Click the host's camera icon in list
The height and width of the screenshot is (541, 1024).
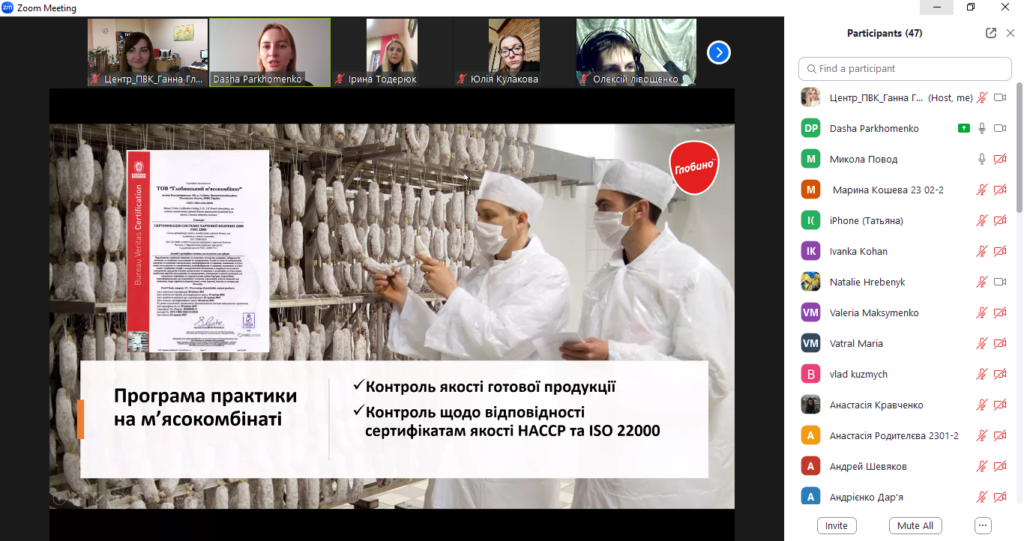[x=1000, y=98]
